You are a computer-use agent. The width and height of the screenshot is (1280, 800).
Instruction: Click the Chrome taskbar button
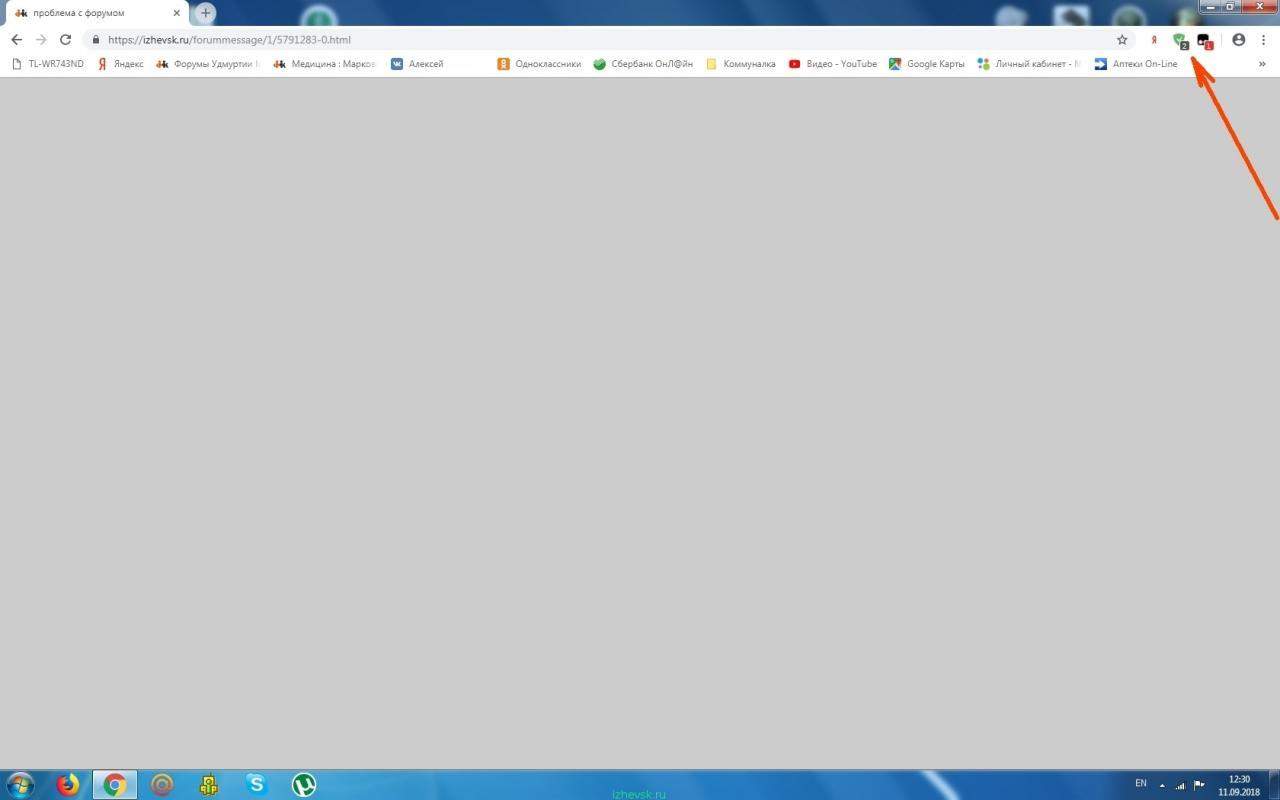(115, 785)
